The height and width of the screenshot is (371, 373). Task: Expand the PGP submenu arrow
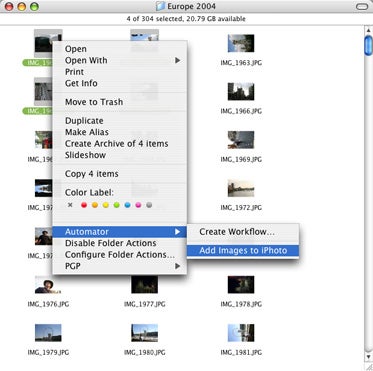point(178,266)
